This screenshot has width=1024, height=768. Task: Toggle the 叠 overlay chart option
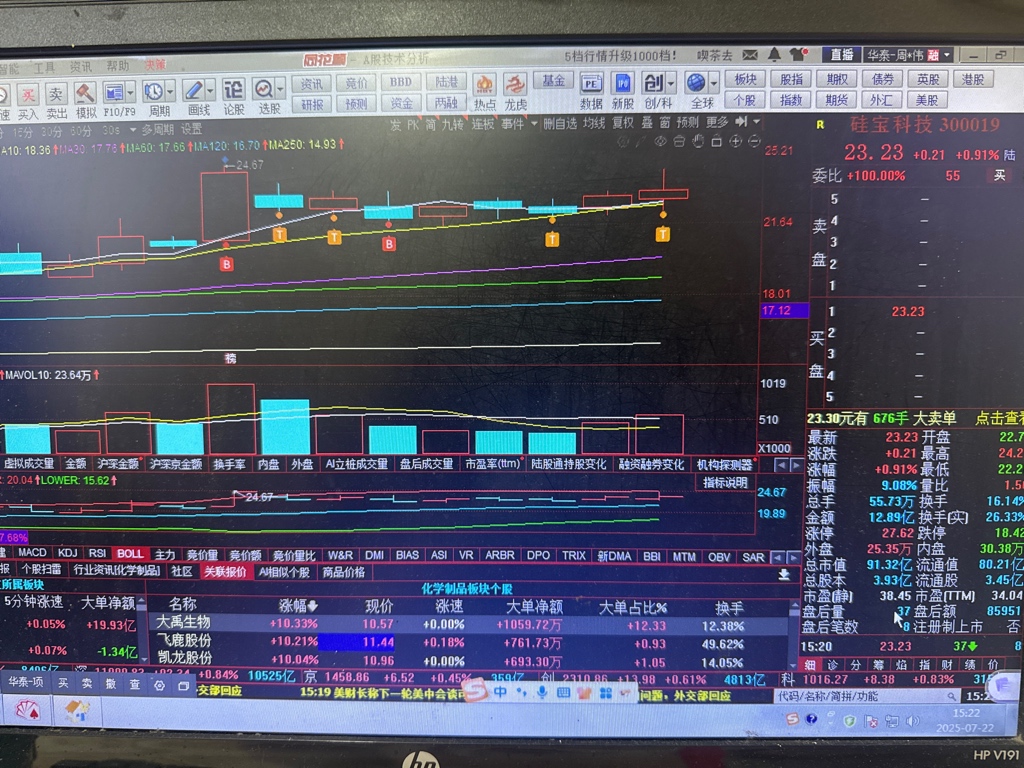[647, 122]
